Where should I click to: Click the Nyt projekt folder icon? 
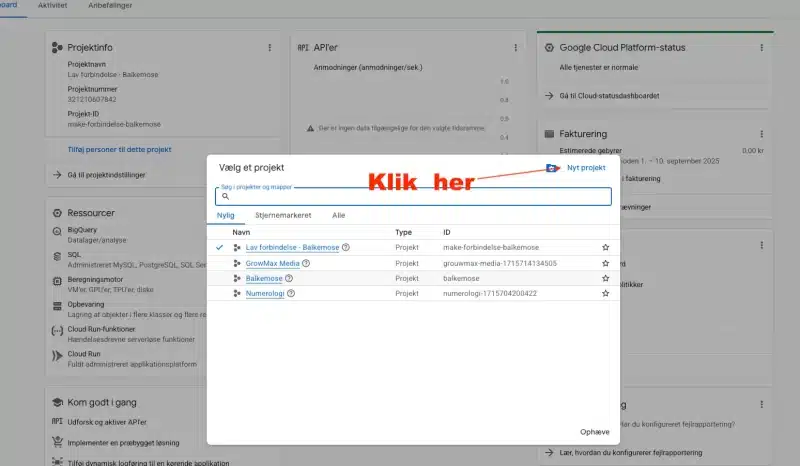[x=552, y=168]
